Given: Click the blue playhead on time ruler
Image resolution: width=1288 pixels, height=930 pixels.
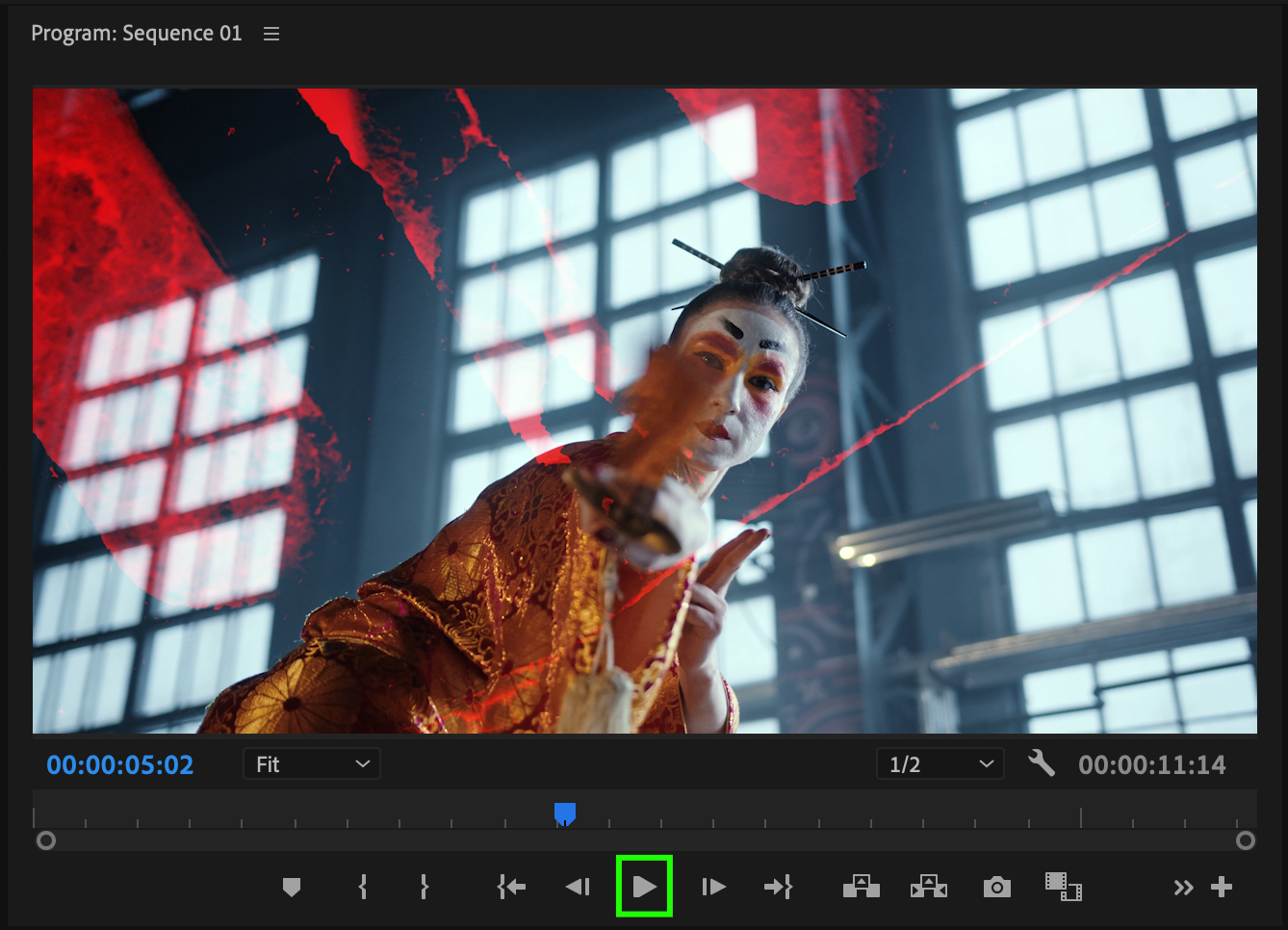Looking at the screenshot, I should [565, 814].
